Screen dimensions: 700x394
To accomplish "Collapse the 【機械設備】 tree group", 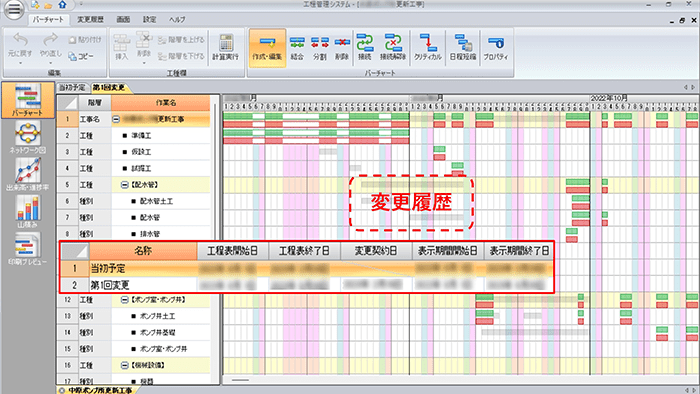I will coord(125,365).
